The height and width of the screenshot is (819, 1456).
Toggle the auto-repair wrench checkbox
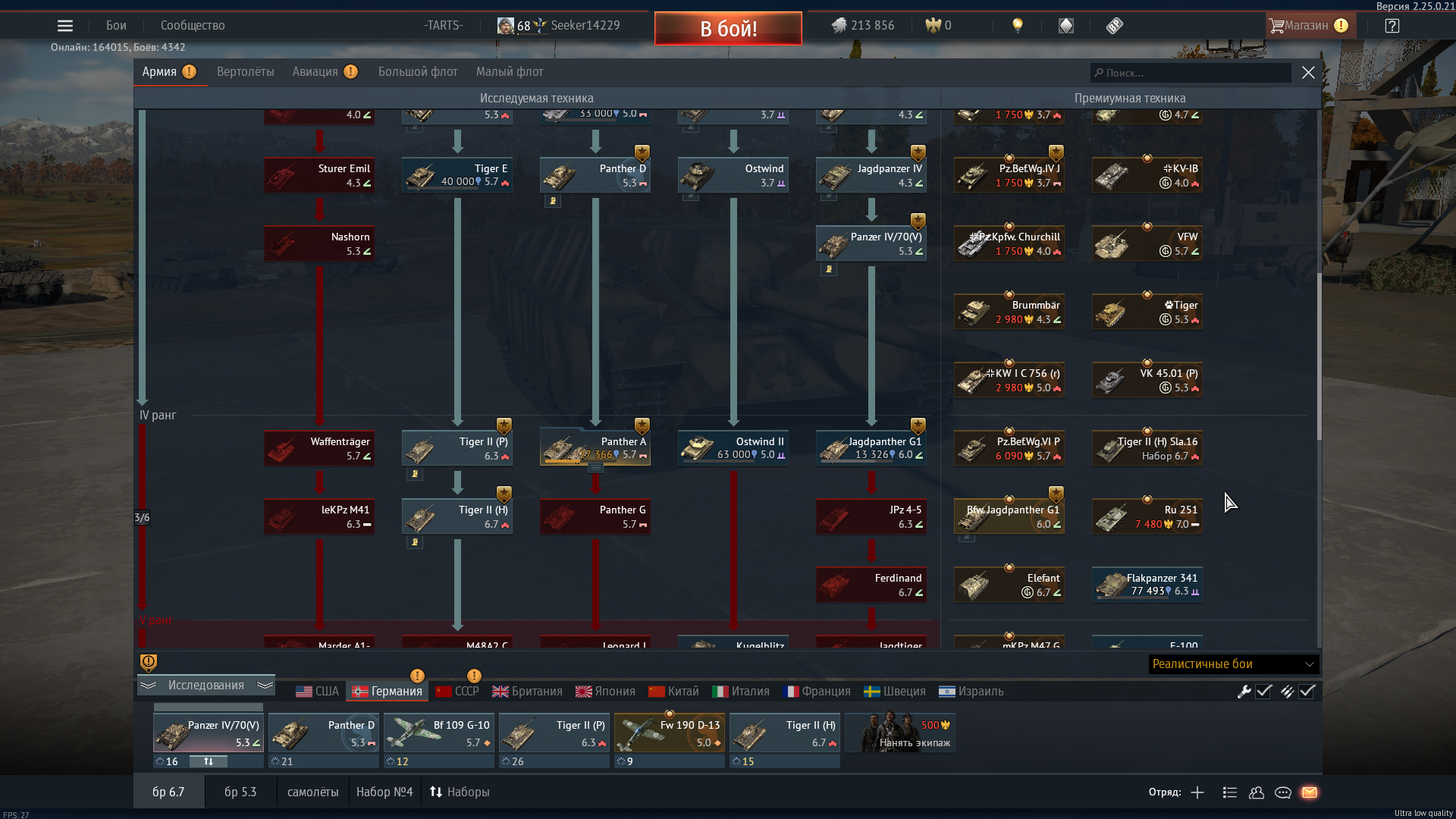pyautogui.click(x=1264, y=692)
